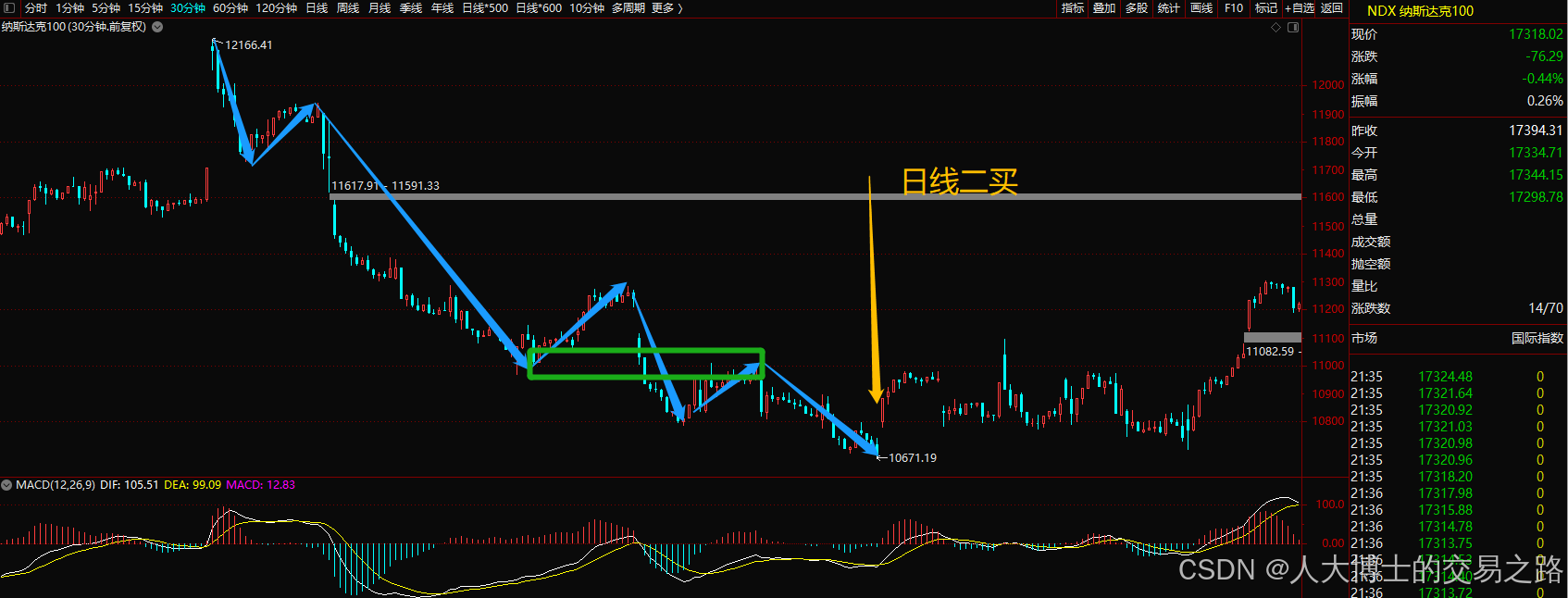Toggle the side panel layout icon

[1293, 27]
